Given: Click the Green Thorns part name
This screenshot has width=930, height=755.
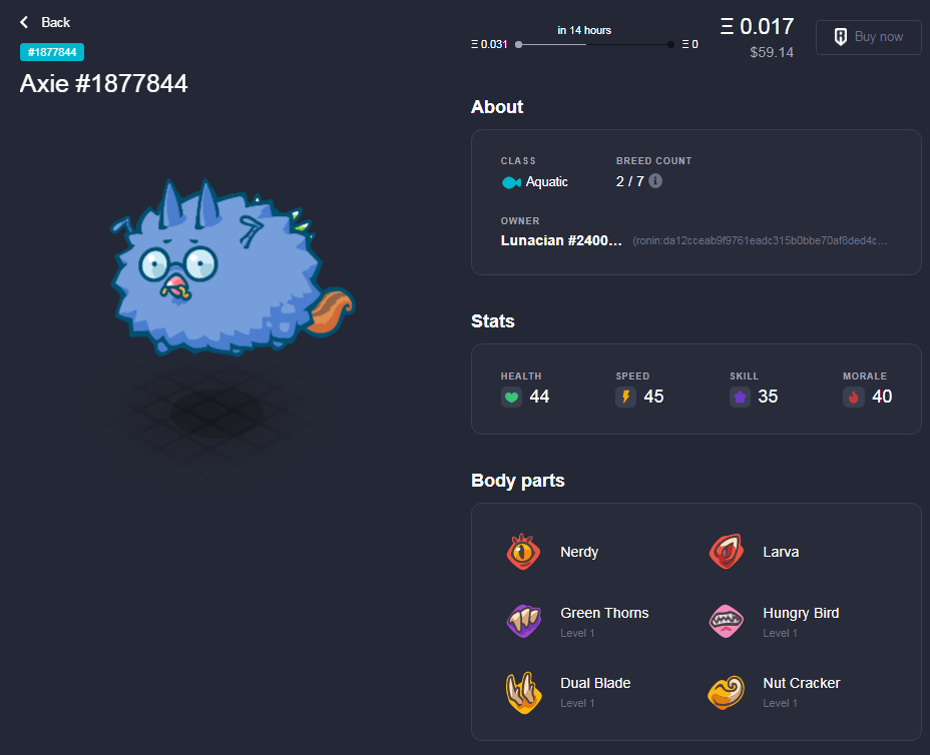Looking at the screenshot, I should tap(604, 613).
